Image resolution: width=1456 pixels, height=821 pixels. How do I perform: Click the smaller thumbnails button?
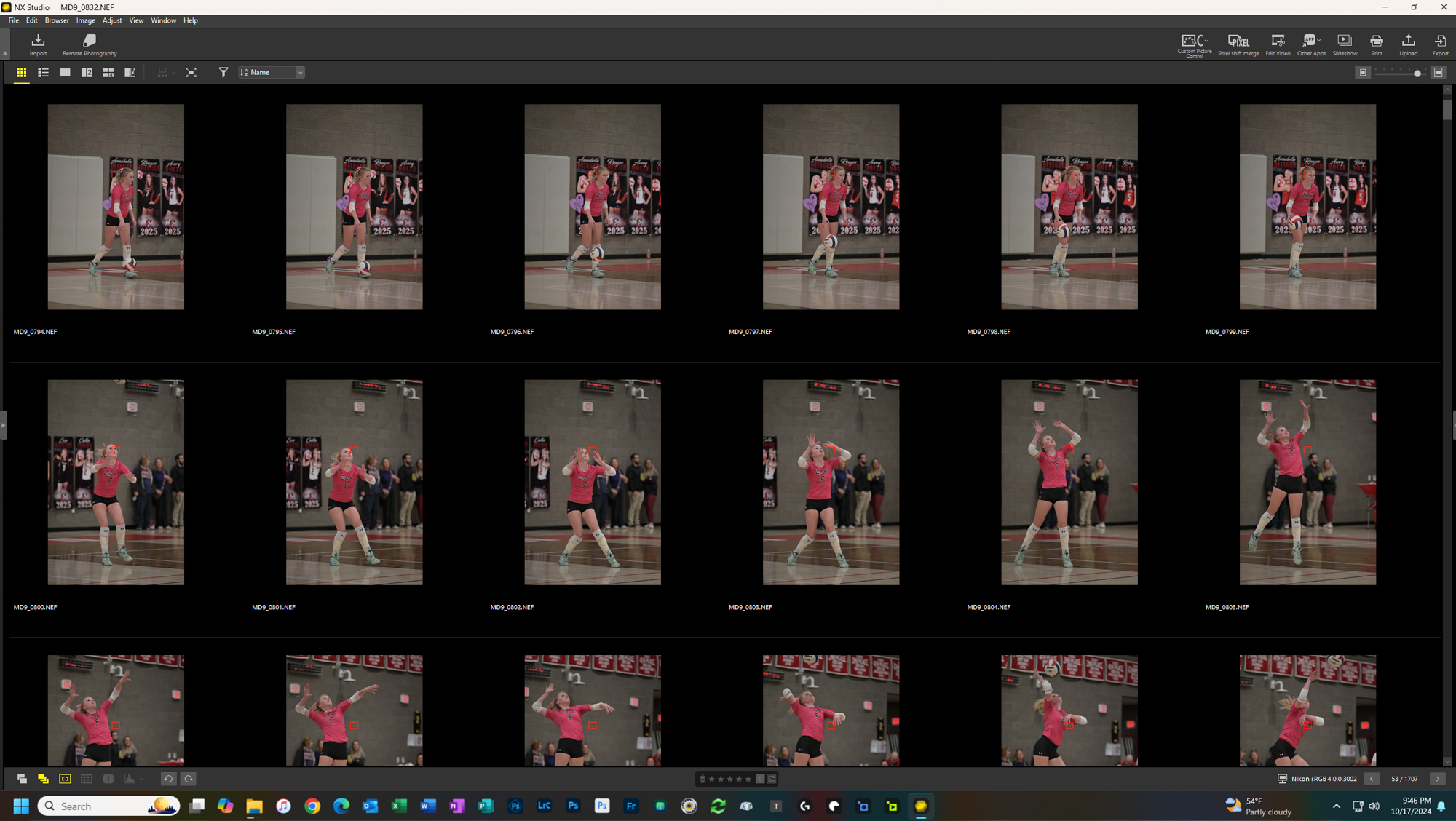tap(1363, 73)
